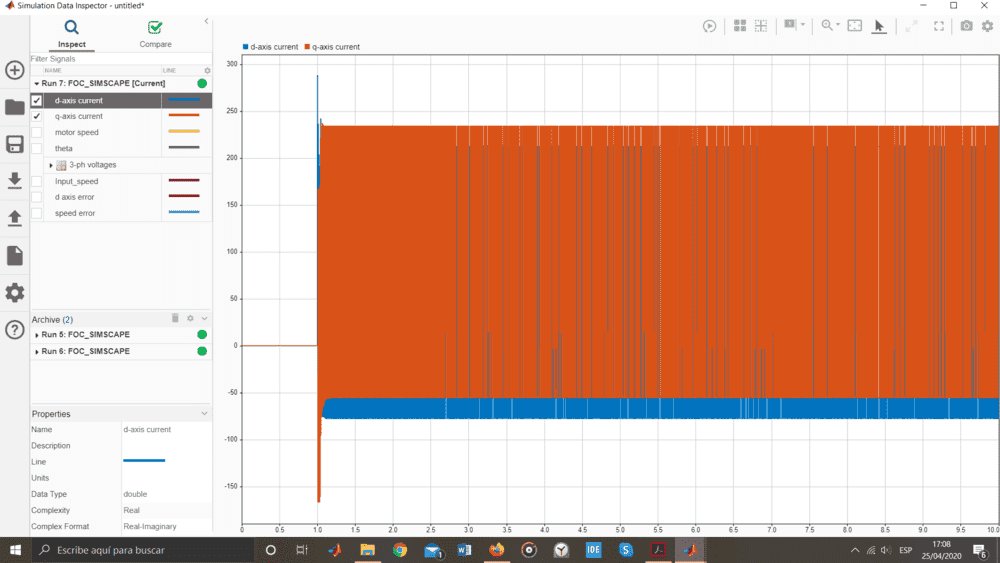Expand the 3-ph voltages group
The width and height of the screenshot is (1000, 563).
[50, 165]
